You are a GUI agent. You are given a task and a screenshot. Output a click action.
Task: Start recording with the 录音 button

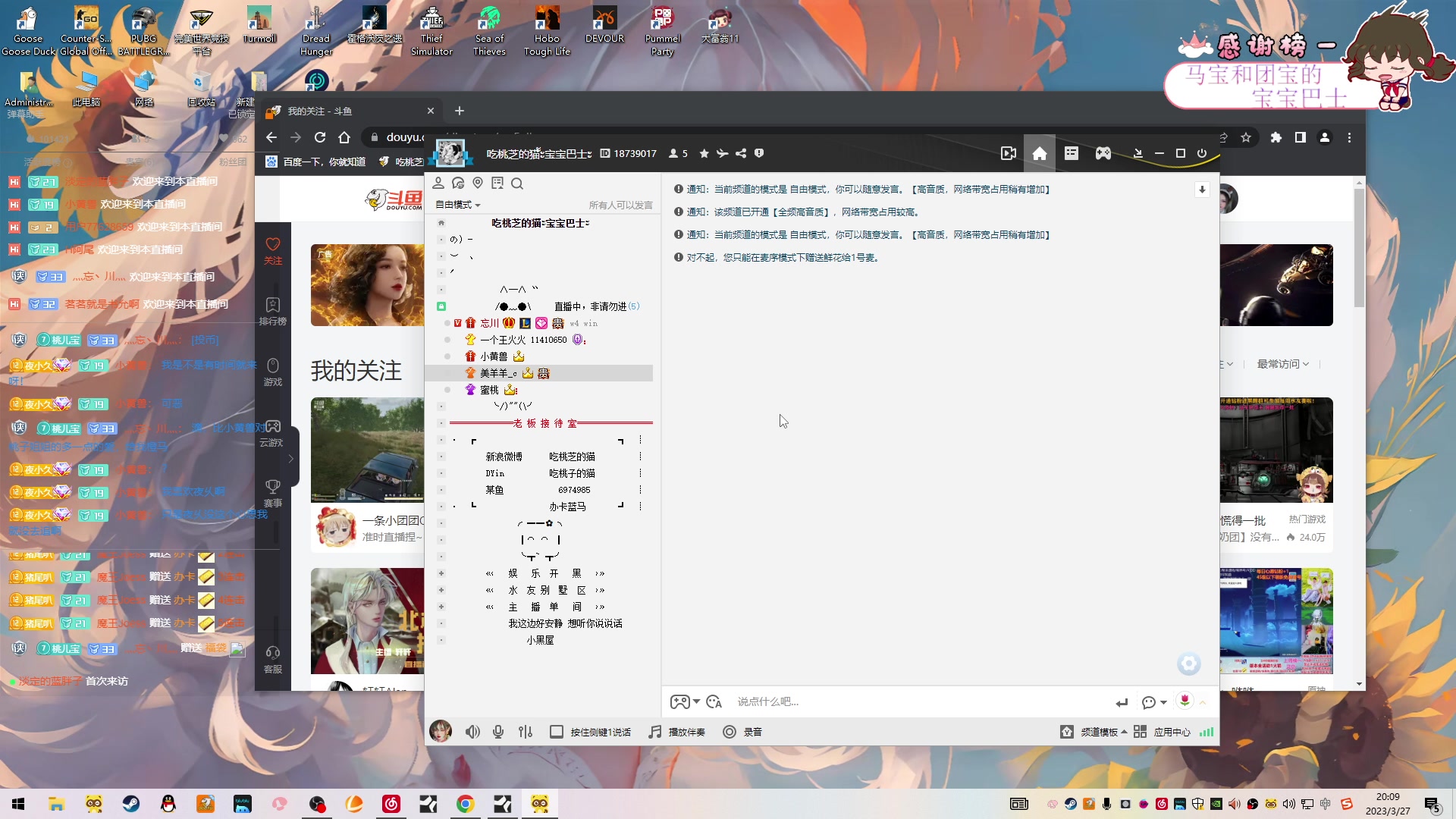(742, 732)
